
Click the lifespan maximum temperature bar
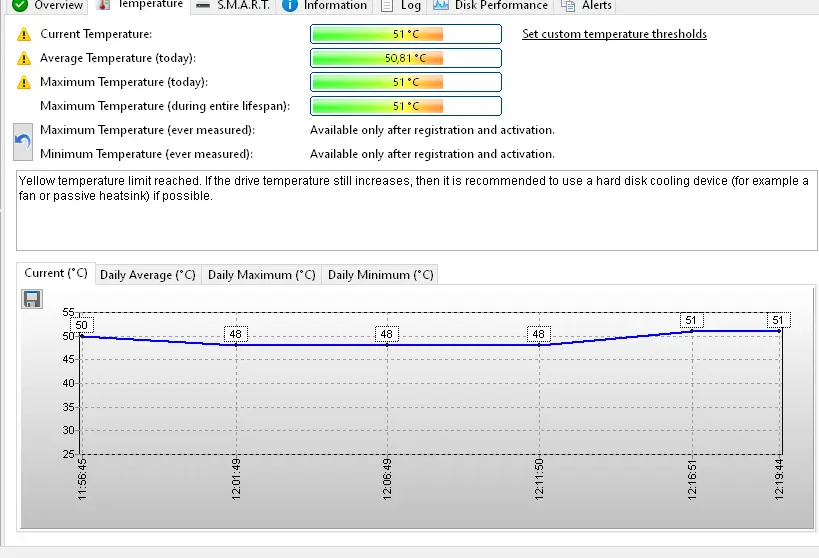coord(406,106)
